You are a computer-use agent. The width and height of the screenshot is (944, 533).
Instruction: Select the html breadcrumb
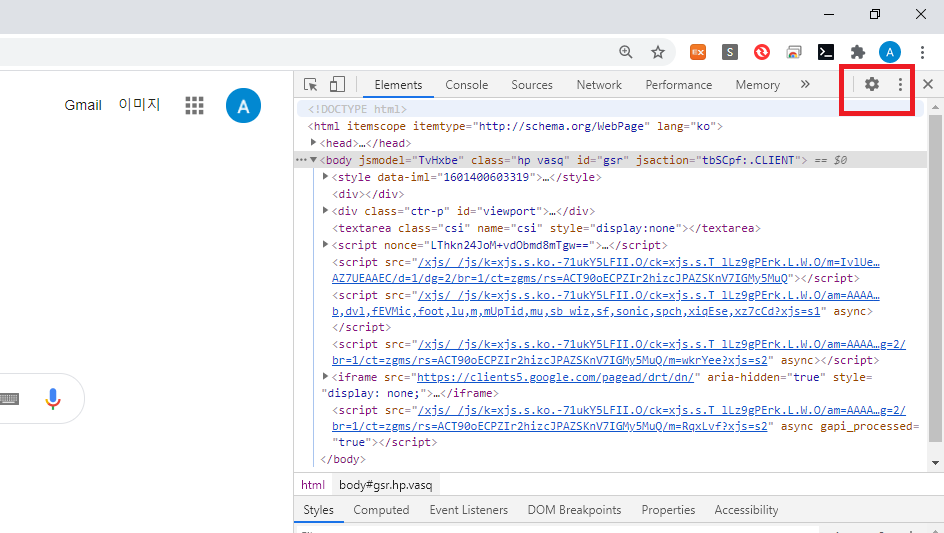click(x=312, y=485)
